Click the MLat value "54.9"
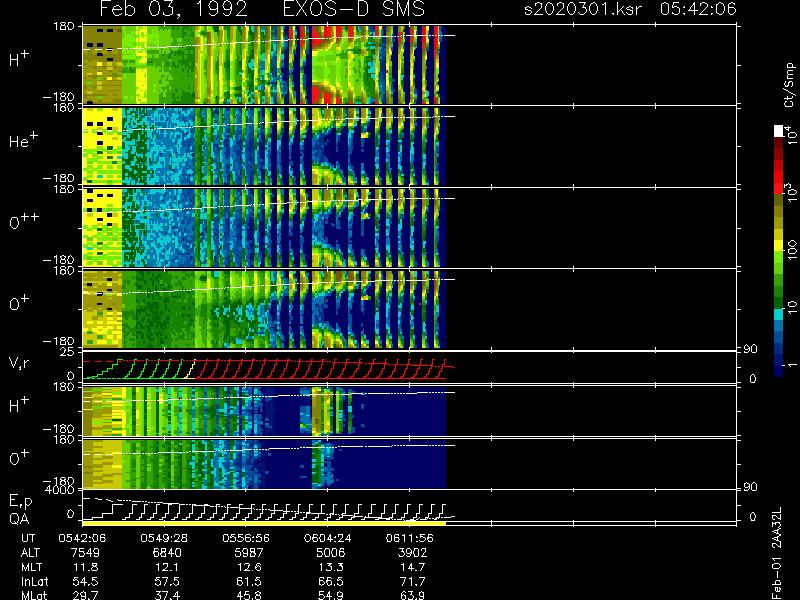 [331, 595]
